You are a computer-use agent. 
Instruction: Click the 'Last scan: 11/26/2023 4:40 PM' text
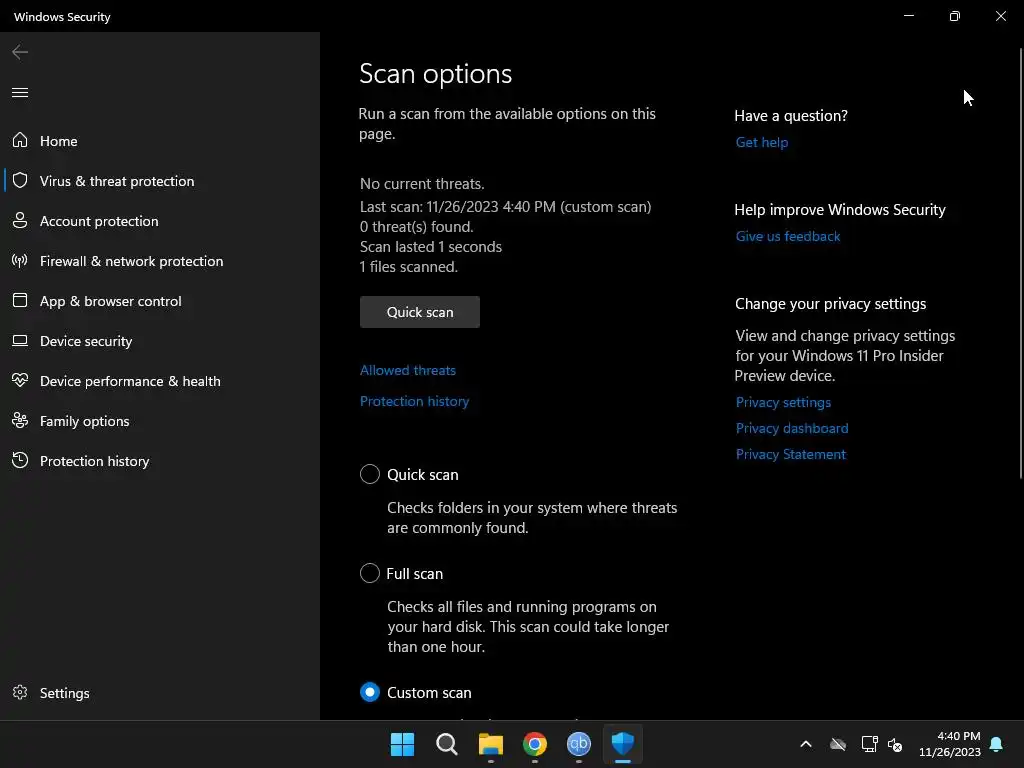coord(458,207)
